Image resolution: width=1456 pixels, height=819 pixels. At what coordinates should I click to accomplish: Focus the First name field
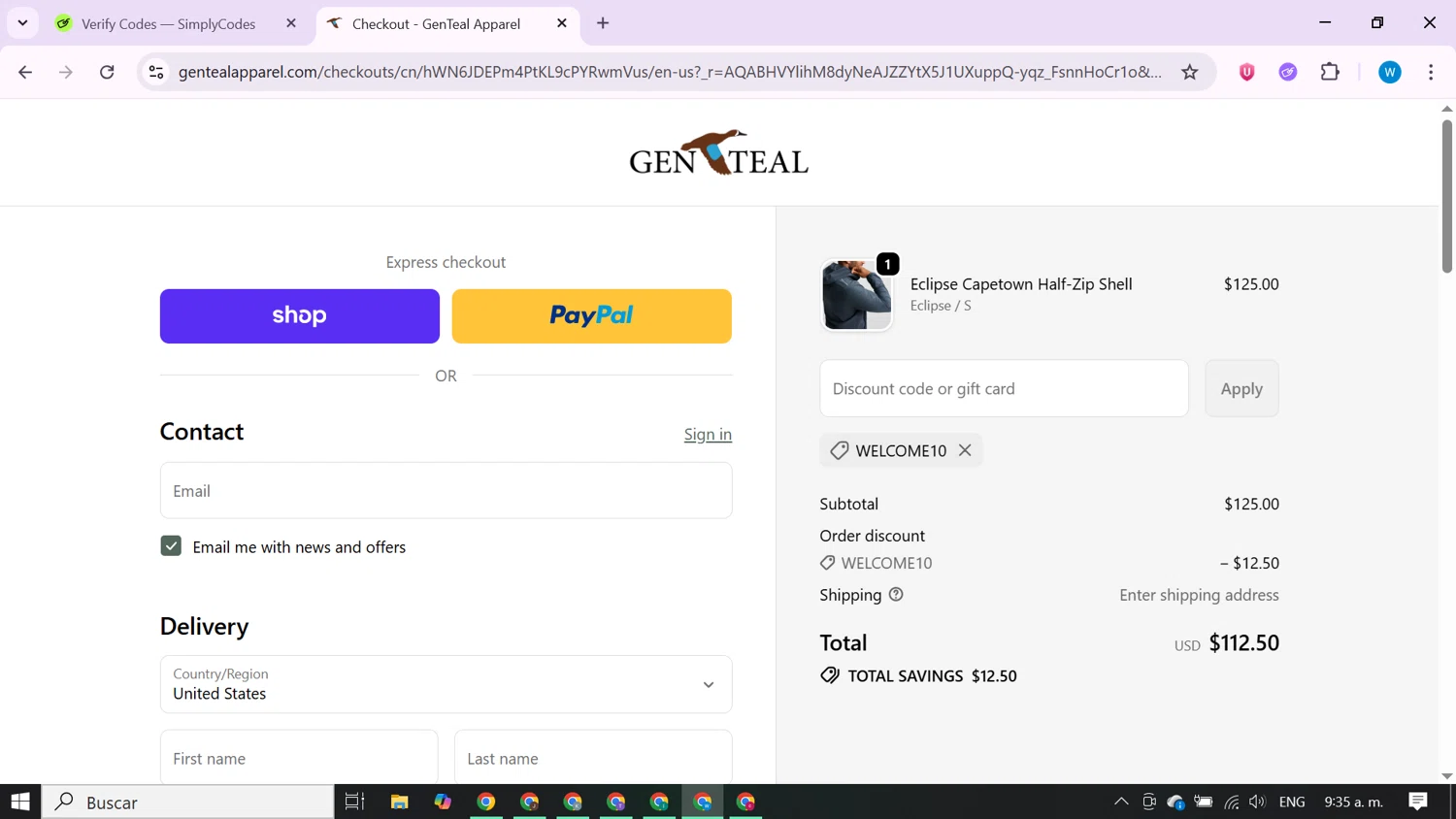click(x=299, y=758)
